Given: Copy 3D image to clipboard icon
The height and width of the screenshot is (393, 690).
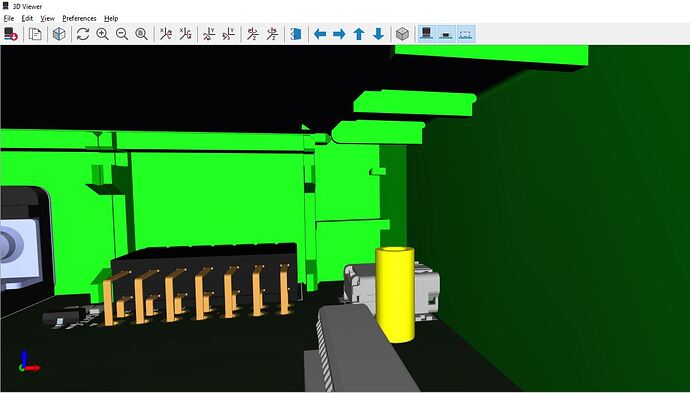Looking at the screenshot, I should 35,34.
